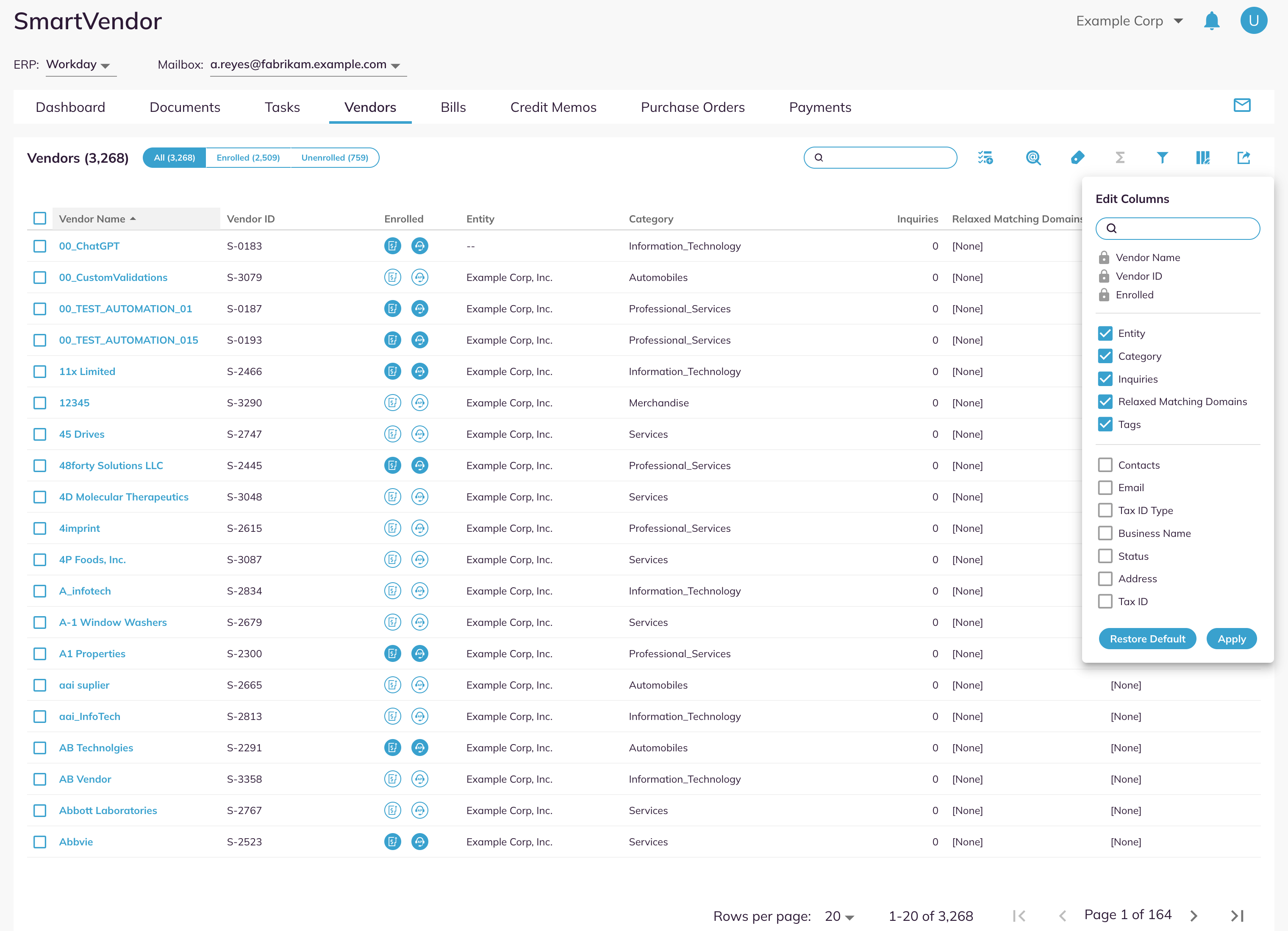Image resolution: width=1288 pixels, height=931 pixels.
Task: Click the notification bell icon
Action: click(x=1211, y=21)
